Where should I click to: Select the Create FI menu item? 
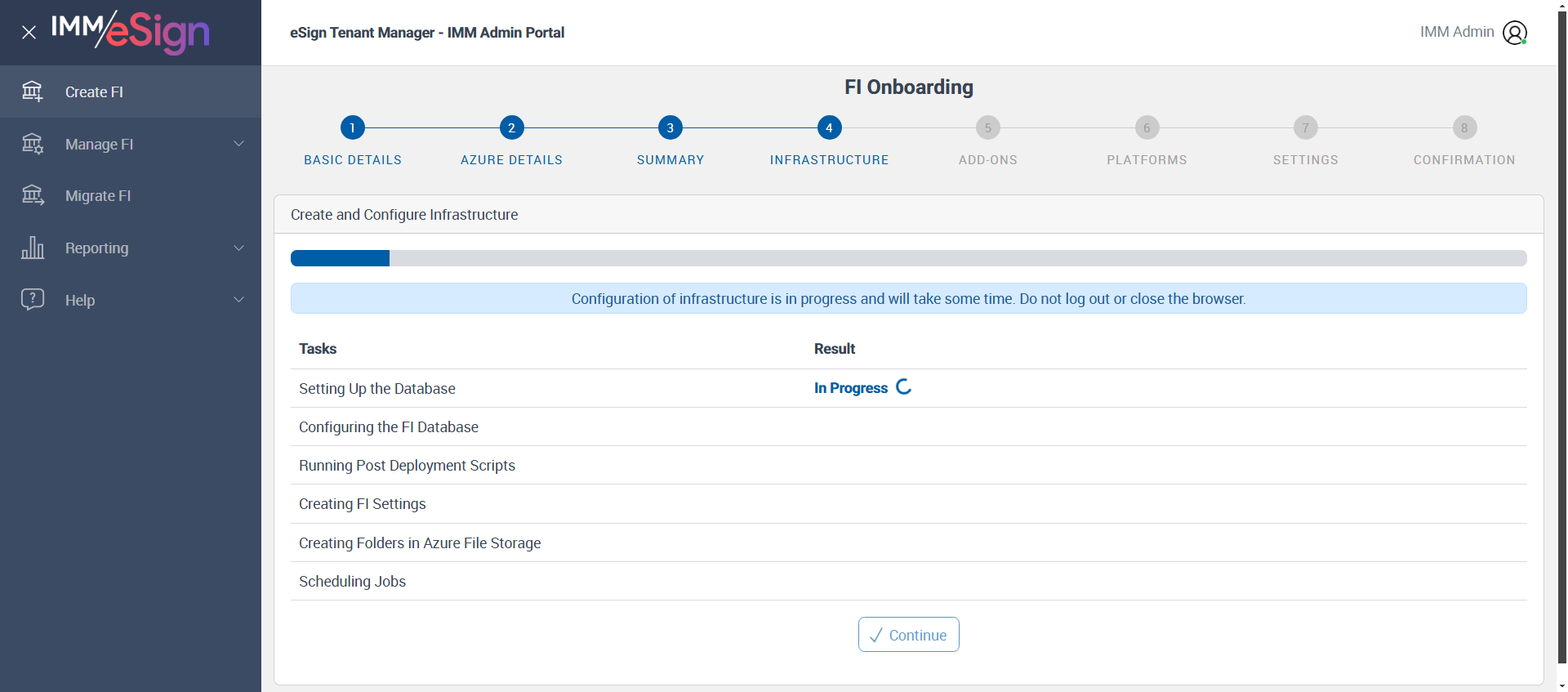point(94,92)
